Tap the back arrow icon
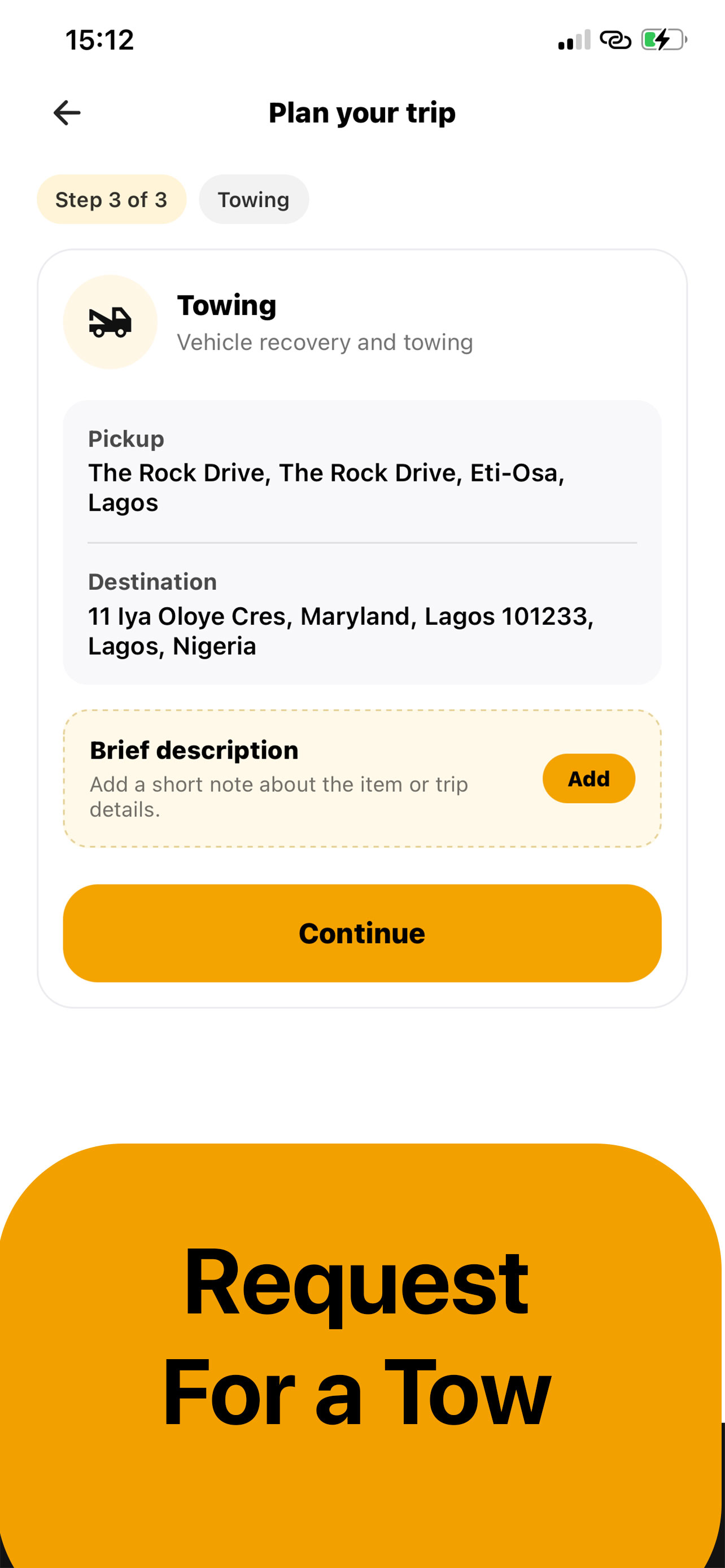Image resolution: width=725 pixels, height=1568 pixels. (67, 113)
